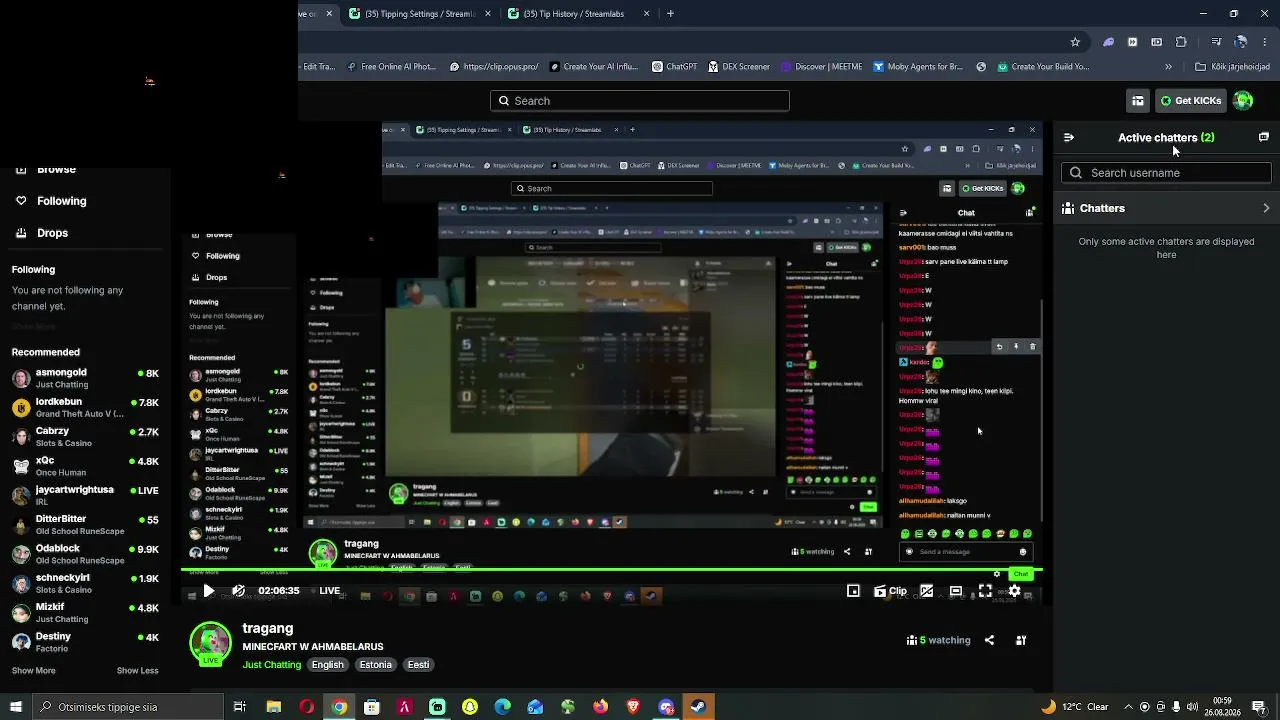Pop out the chat window icon
Viewport: 1280px width, 720px height.
pyautogui.click(x=1264, y=137)
